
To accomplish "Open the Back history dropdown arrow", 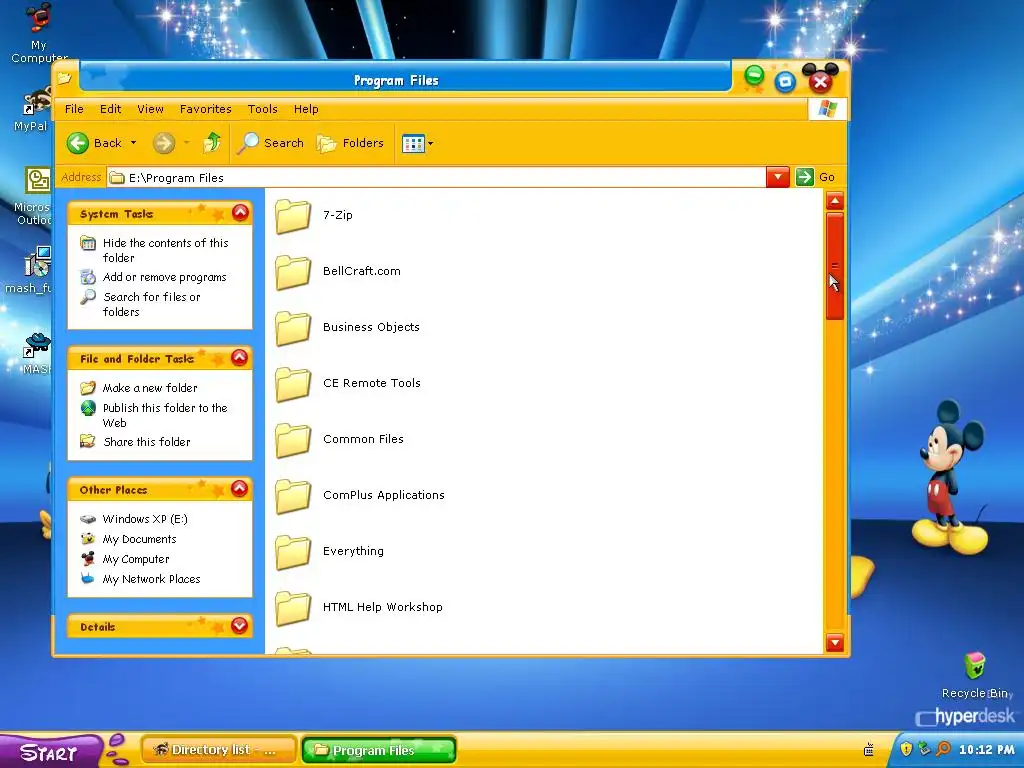I will coord(133,143).
